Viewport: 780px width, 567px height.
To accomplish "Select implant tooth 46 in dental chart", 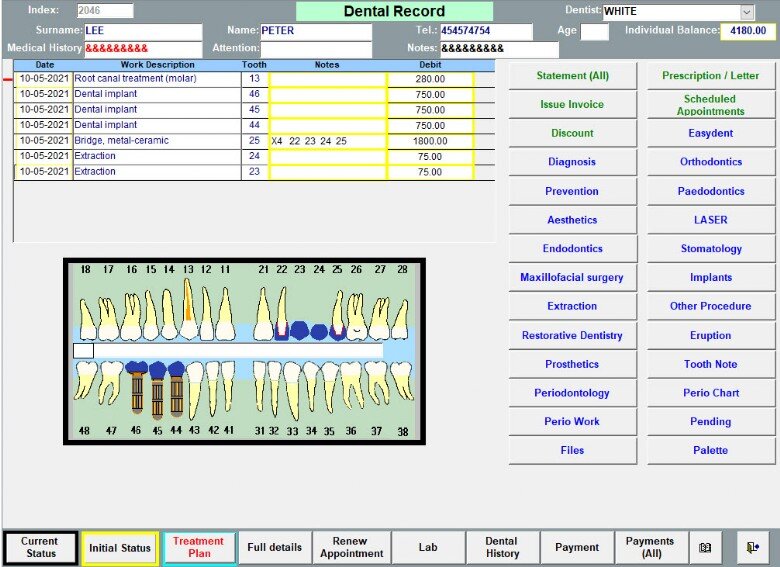I will pyautogui.click(x=137, y=387).
